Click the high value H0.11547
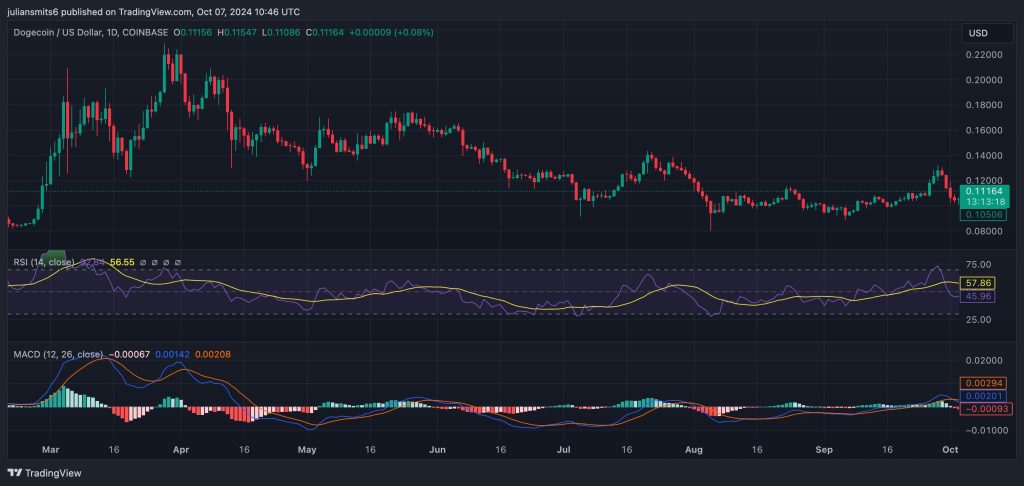Image resolution: width=1024 pixels, height=486 pixels. click(237, 32)
